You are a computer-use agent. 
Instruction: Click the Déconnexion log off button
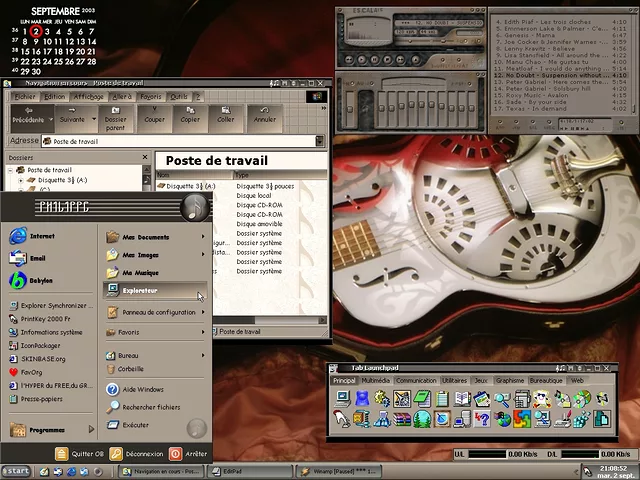(135, 453)
